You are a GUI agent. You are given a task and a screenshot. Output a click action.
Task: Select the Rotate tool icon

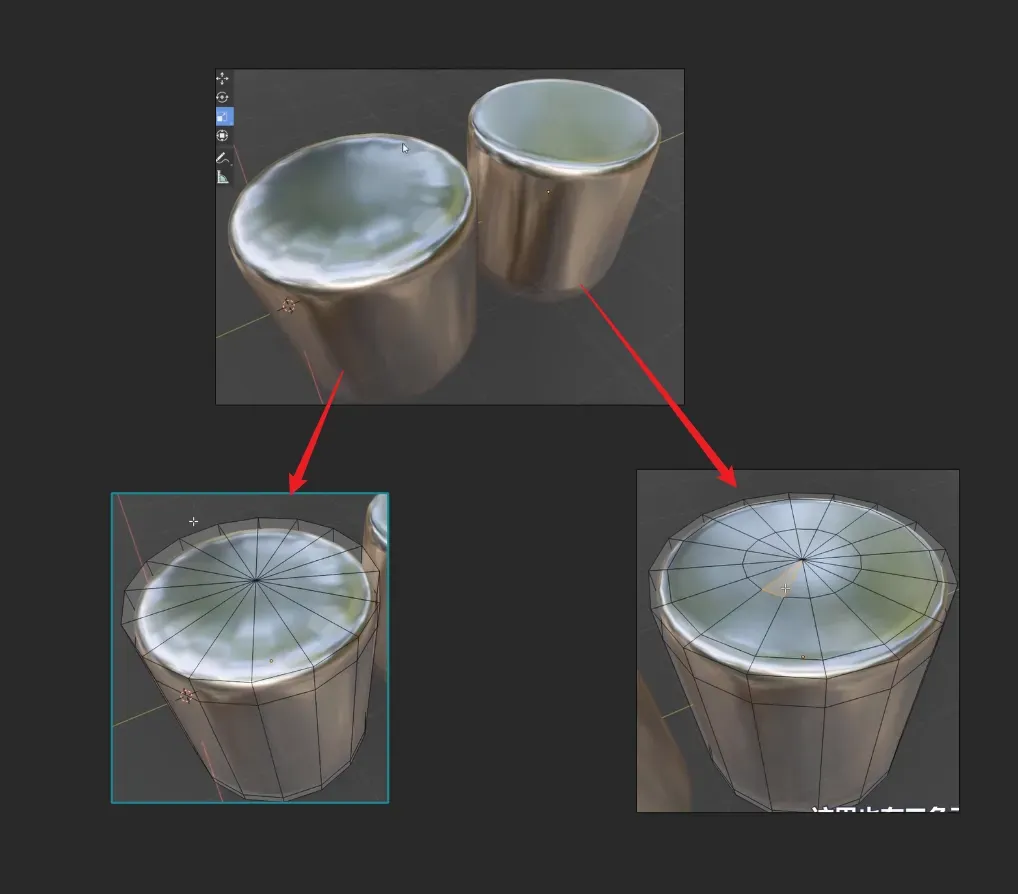coord(223,97)
